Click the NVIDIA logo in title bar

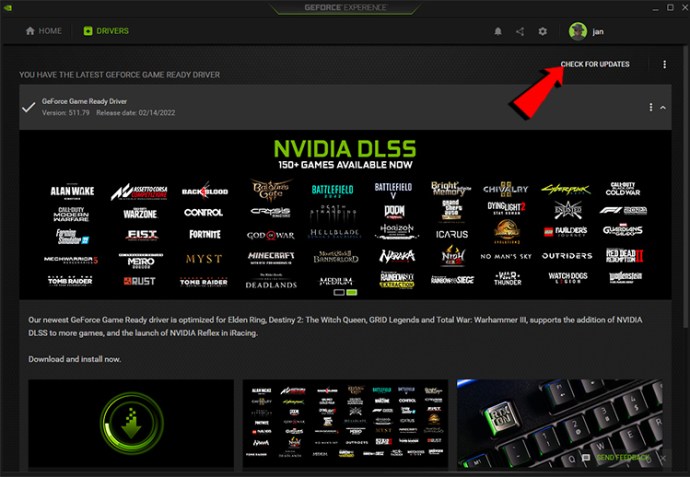[7, 7]
